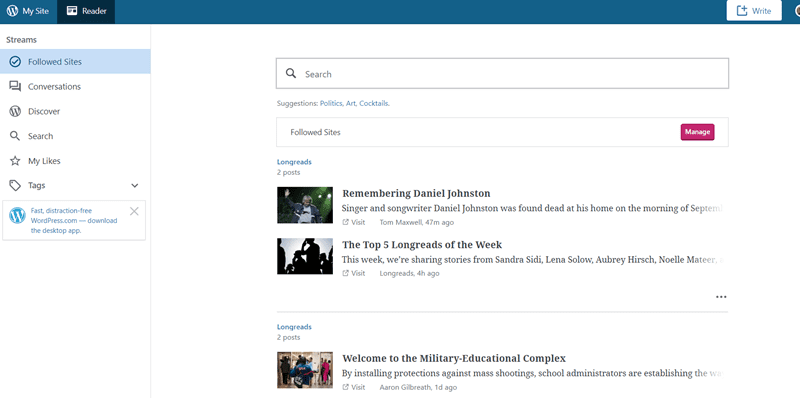Click Military-Educational Complex thumbnail
The image size is (800, 398).
pos(305,370)
